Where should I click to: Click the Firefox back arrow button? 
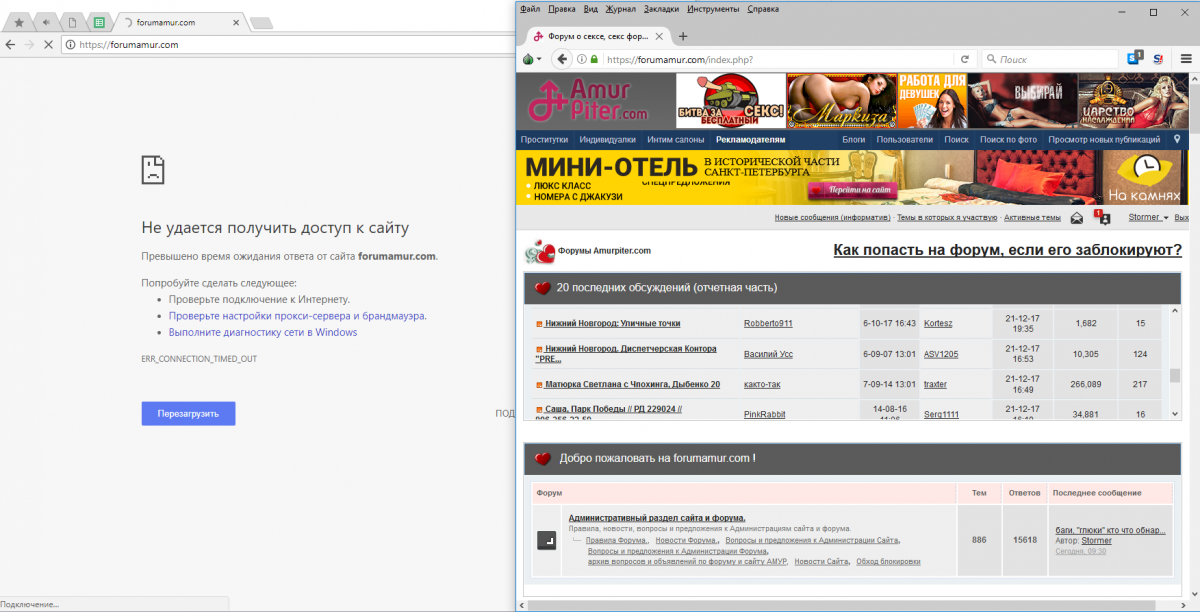point(562,59)
